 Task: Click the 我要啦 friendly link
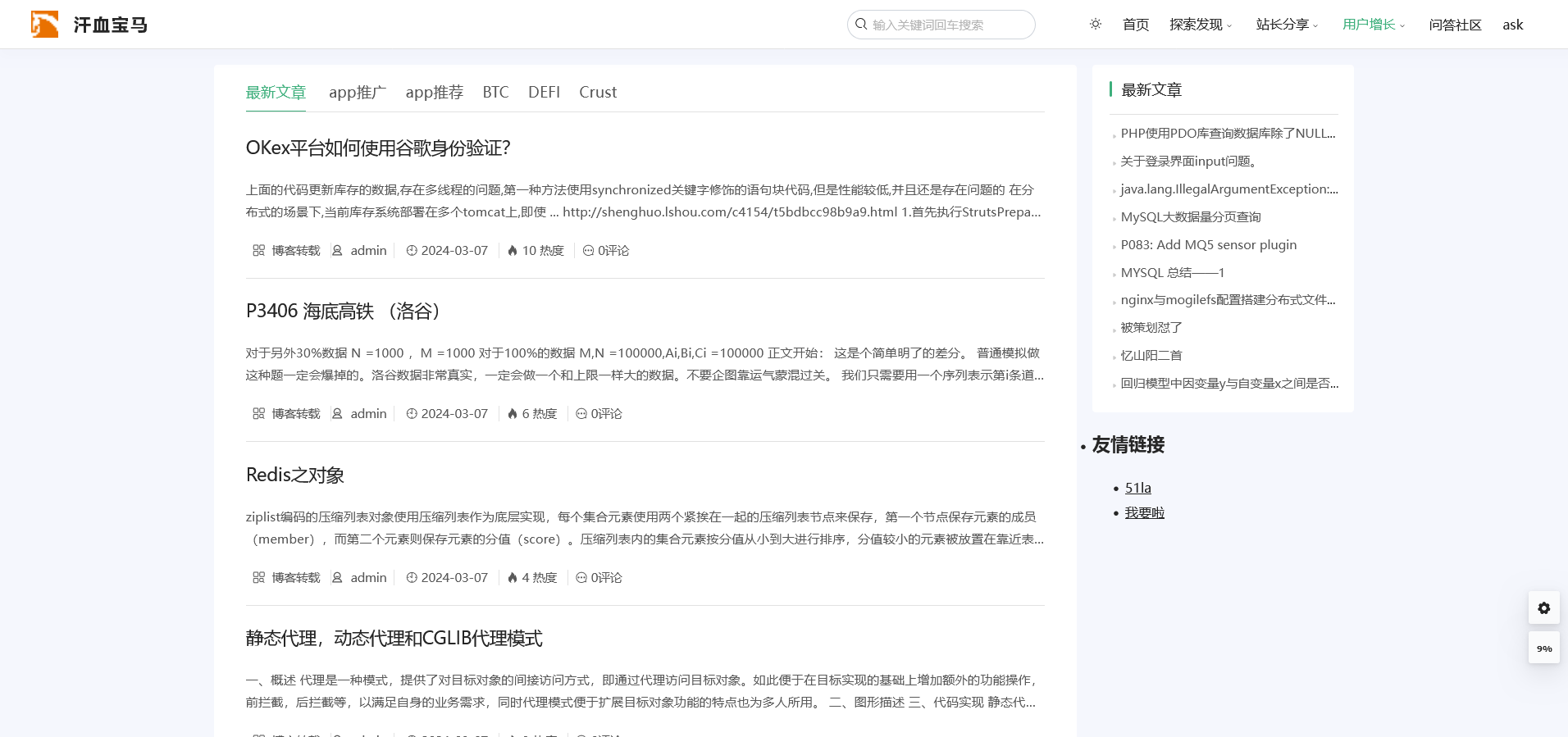pos(1145,513)
